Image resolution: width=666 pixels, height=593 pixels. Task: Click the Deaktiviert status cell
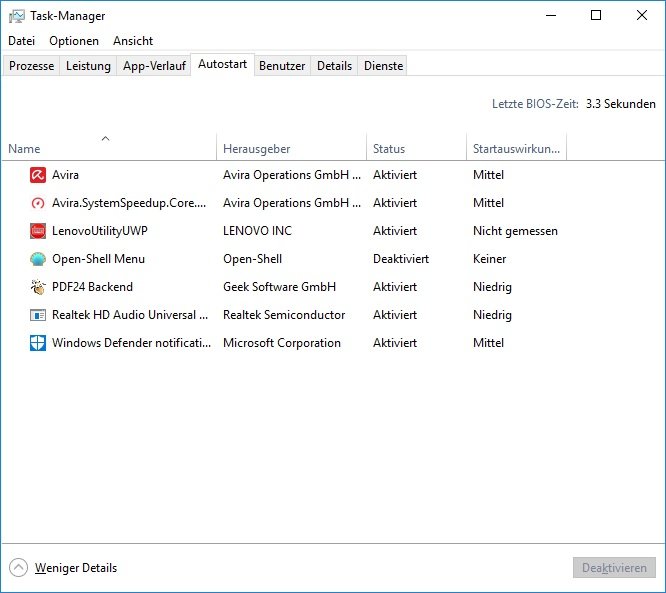(401, 259)
